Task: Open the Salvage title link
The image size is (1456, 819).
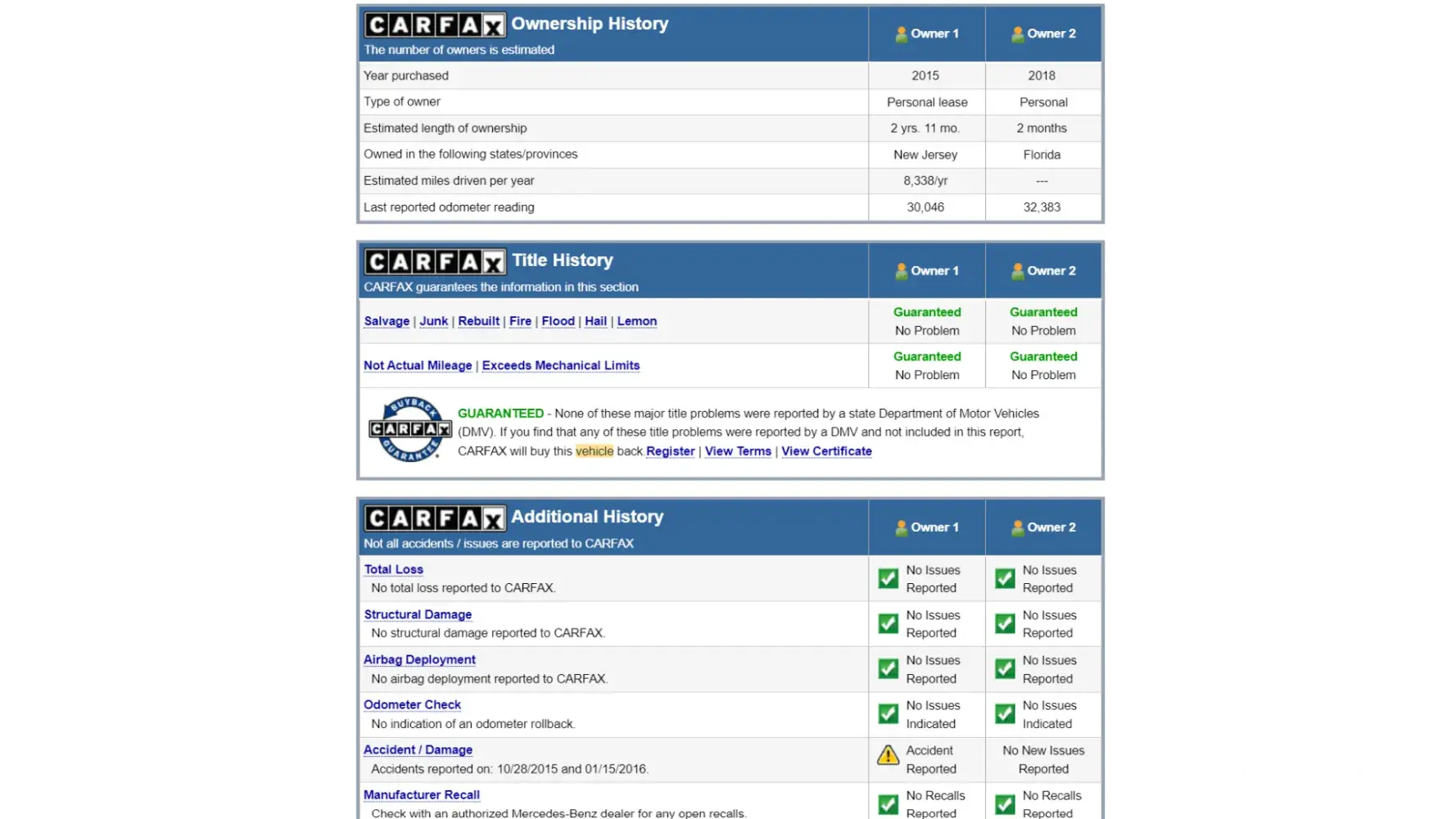Action: pos(387,321)
